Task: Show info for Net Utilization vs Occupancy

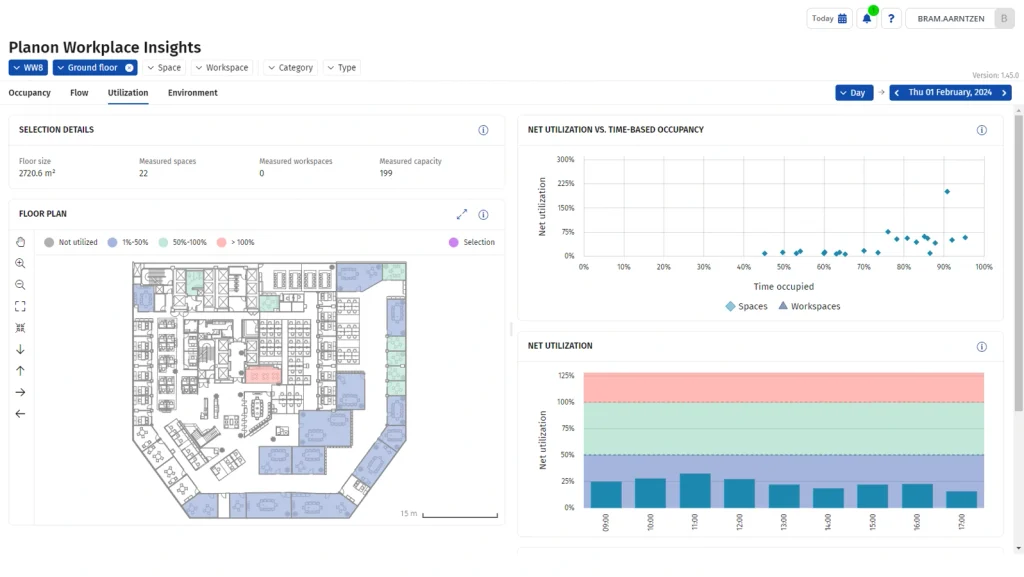Action: (982, 130)
